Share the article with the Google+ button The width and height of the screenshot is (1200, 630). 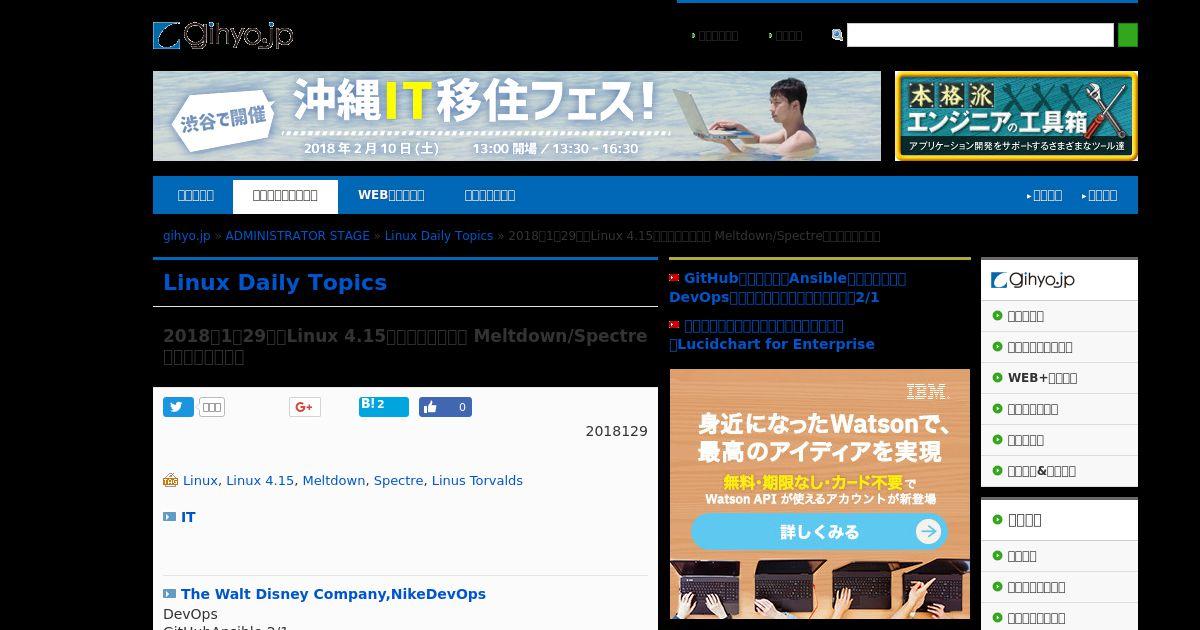305,407
